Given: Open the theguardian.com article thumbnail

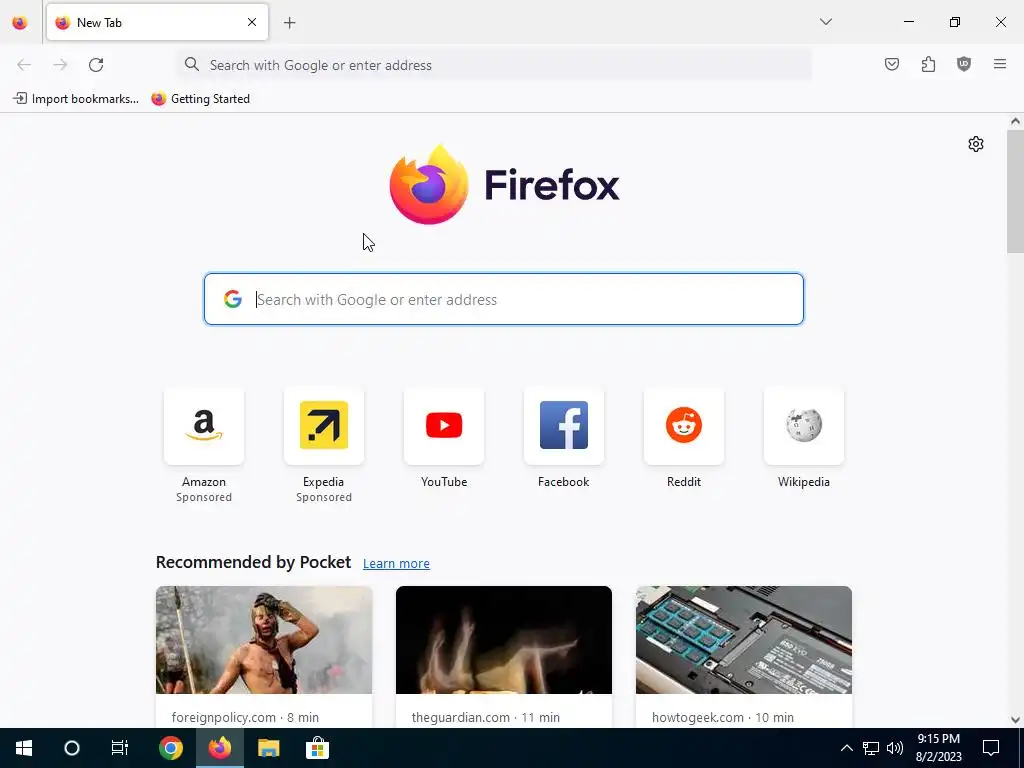Looking at the screenshot, I should (x=504, y=640).
